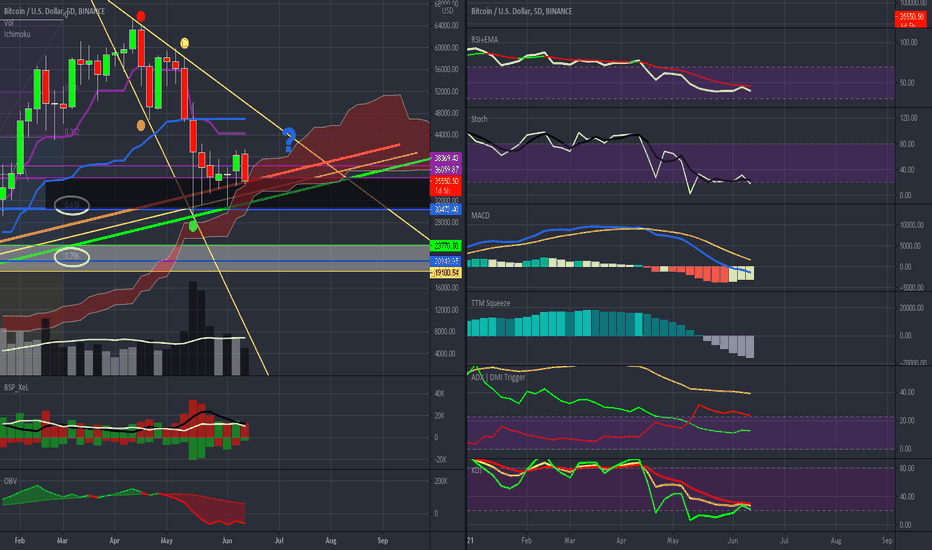Click the 21 year label on the indicator time axis
The width and height of the screenshot is (932, 550).
pyautogui.click(x=470, y=540)
